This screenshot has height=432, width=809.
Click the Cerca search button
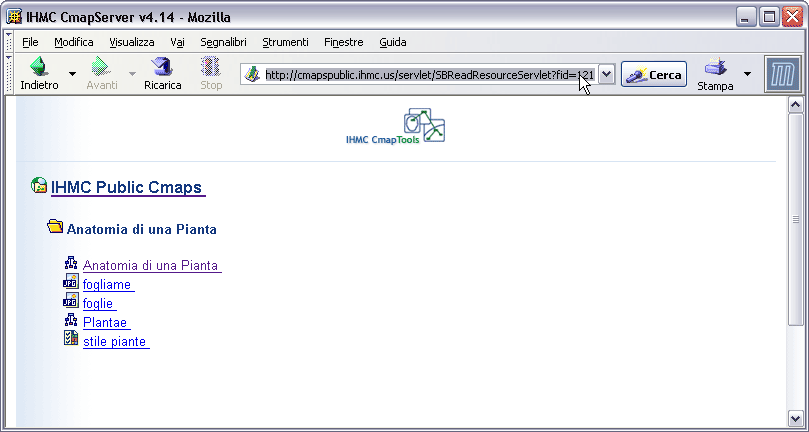click(654, 75)
